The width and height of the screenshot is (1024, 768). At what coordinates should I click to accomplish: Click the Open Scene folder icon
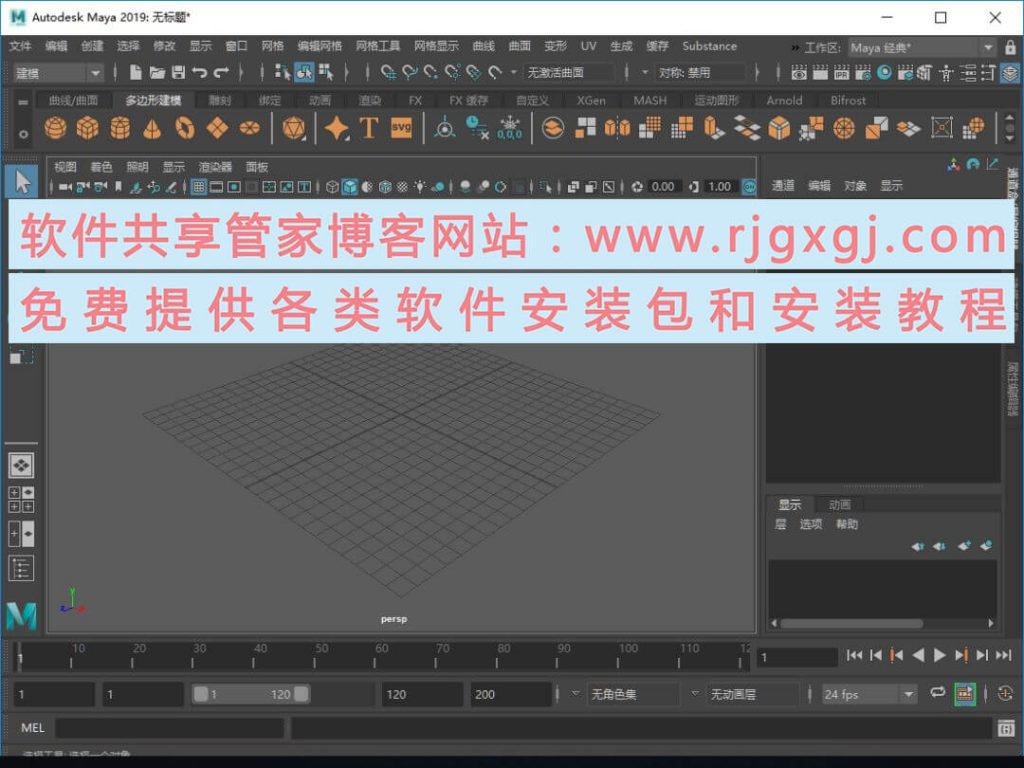(x=157, y=72)
